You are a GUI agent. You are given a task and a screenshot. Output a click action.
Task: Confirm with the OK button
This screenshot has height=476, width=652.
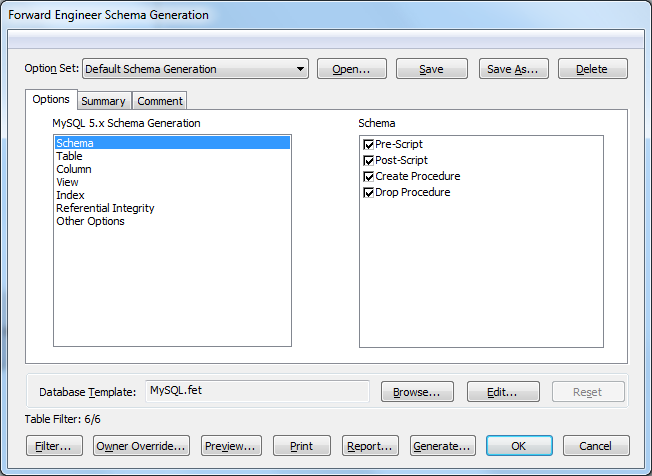pyautogui.click(x=519, y=446)
